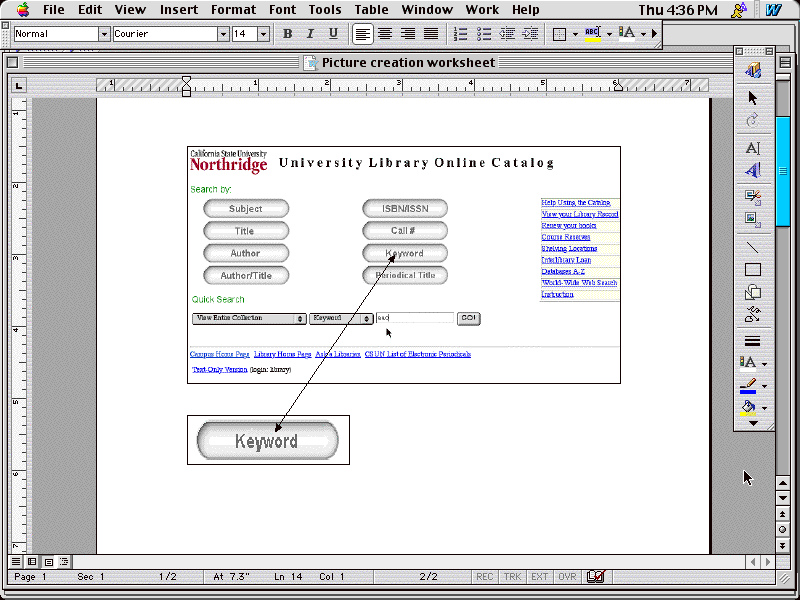Apply a bulleted list

(x=484, y=34)
